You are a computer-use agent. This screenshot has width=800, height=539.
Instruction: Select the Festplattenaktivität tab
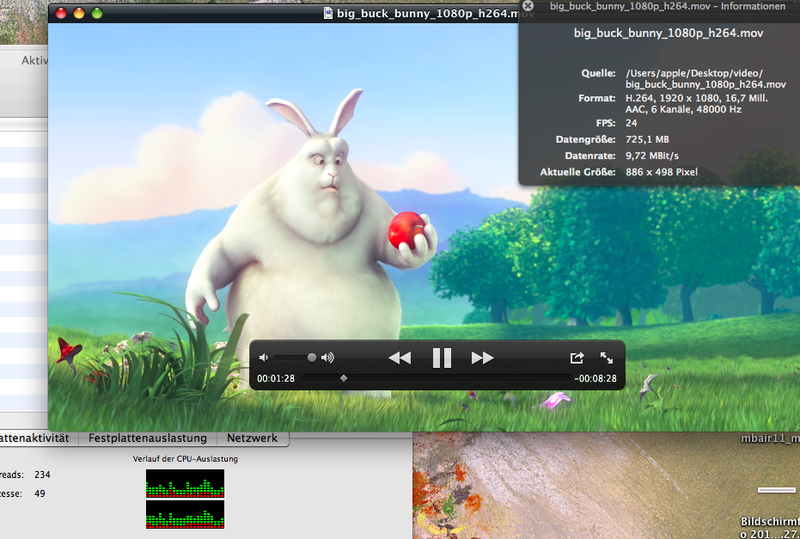tap(36, 438)
